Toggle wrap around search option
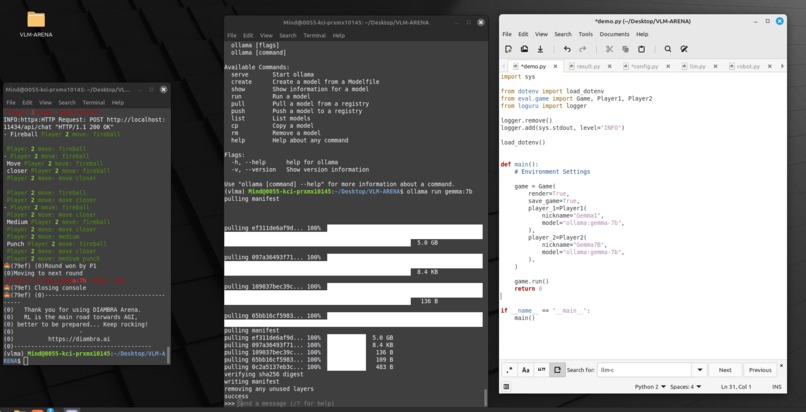Screen dimensions: 806x412 [557, 370]
